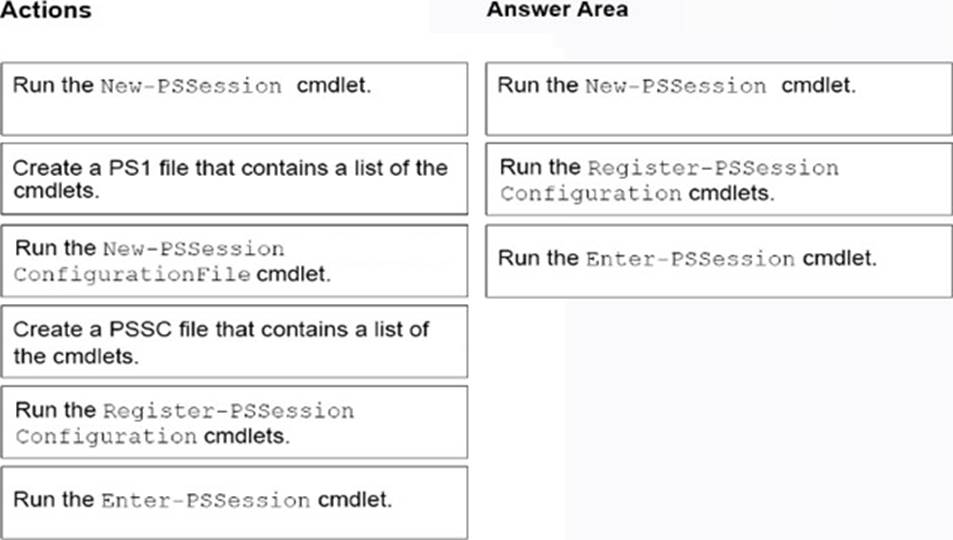Click empty drop space below Answer Area boxes
This screenshot has height=540, width=953.
point(719,420)
